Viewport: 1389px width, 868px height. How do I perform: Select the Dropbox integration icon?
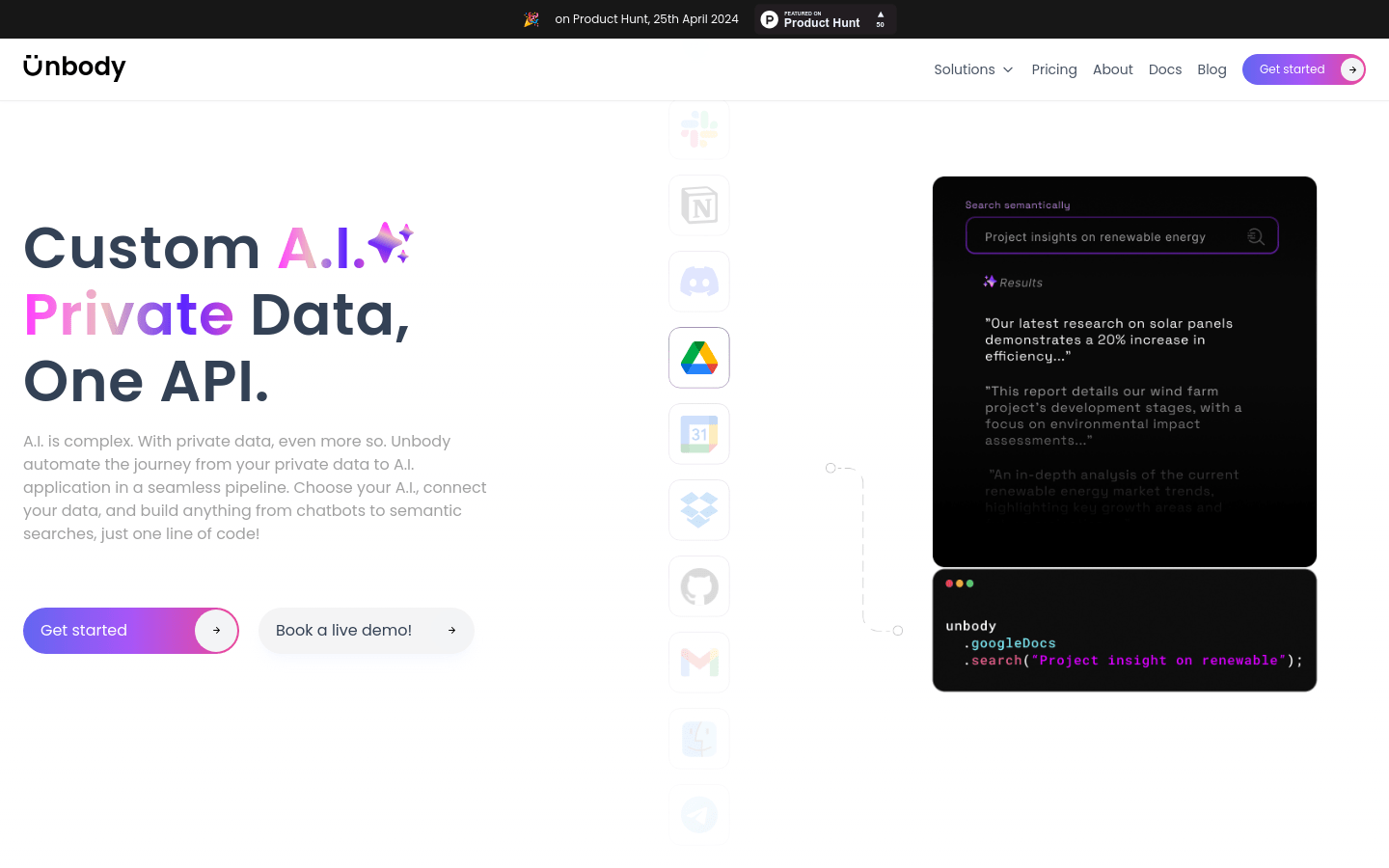tap(699, 510)
